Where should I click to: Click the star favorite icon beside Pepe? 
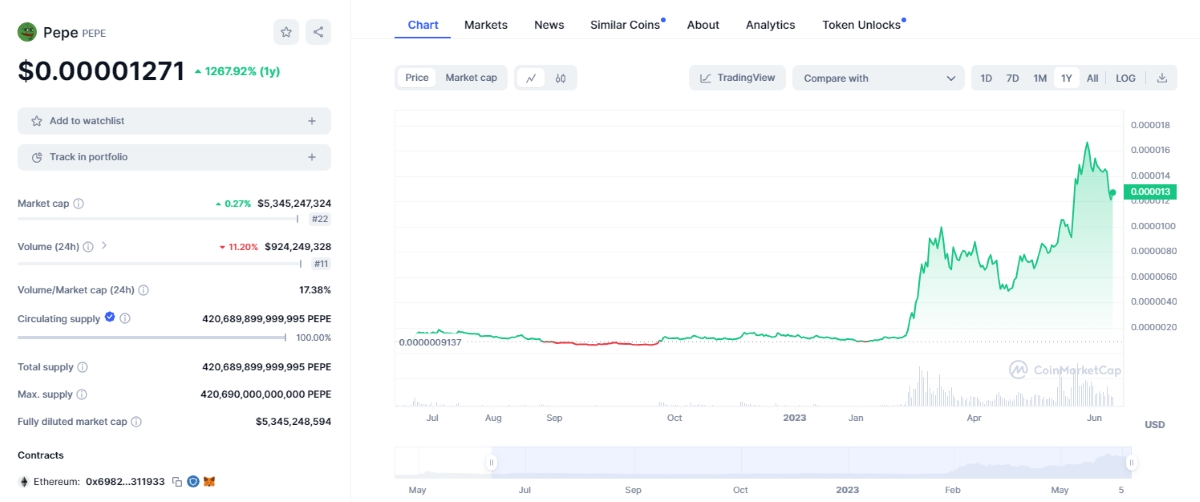[x=286, y=32]
